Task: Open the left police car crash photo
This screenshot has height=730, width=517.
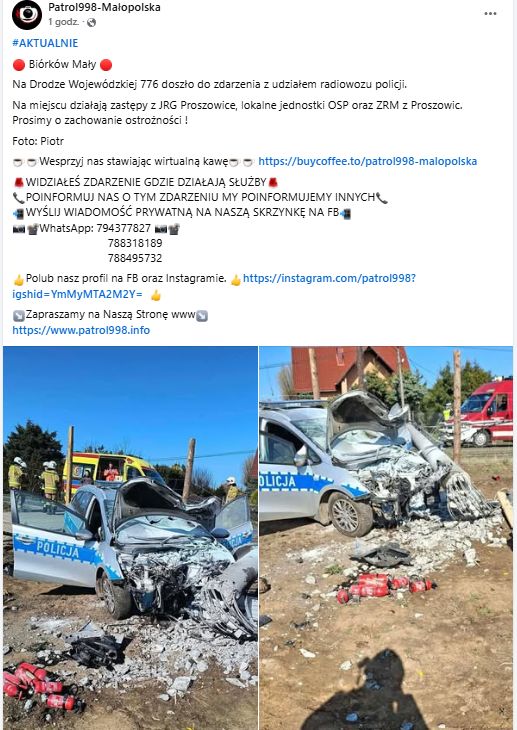Action: tap(130, 538)
